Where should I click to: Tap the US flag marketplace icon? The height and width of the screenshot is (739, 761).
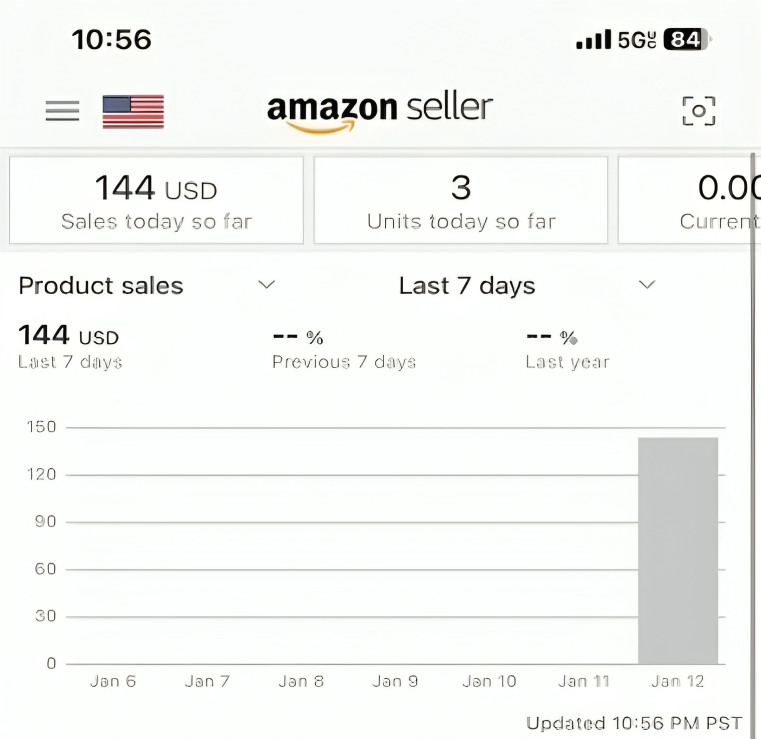click(133, 112)
